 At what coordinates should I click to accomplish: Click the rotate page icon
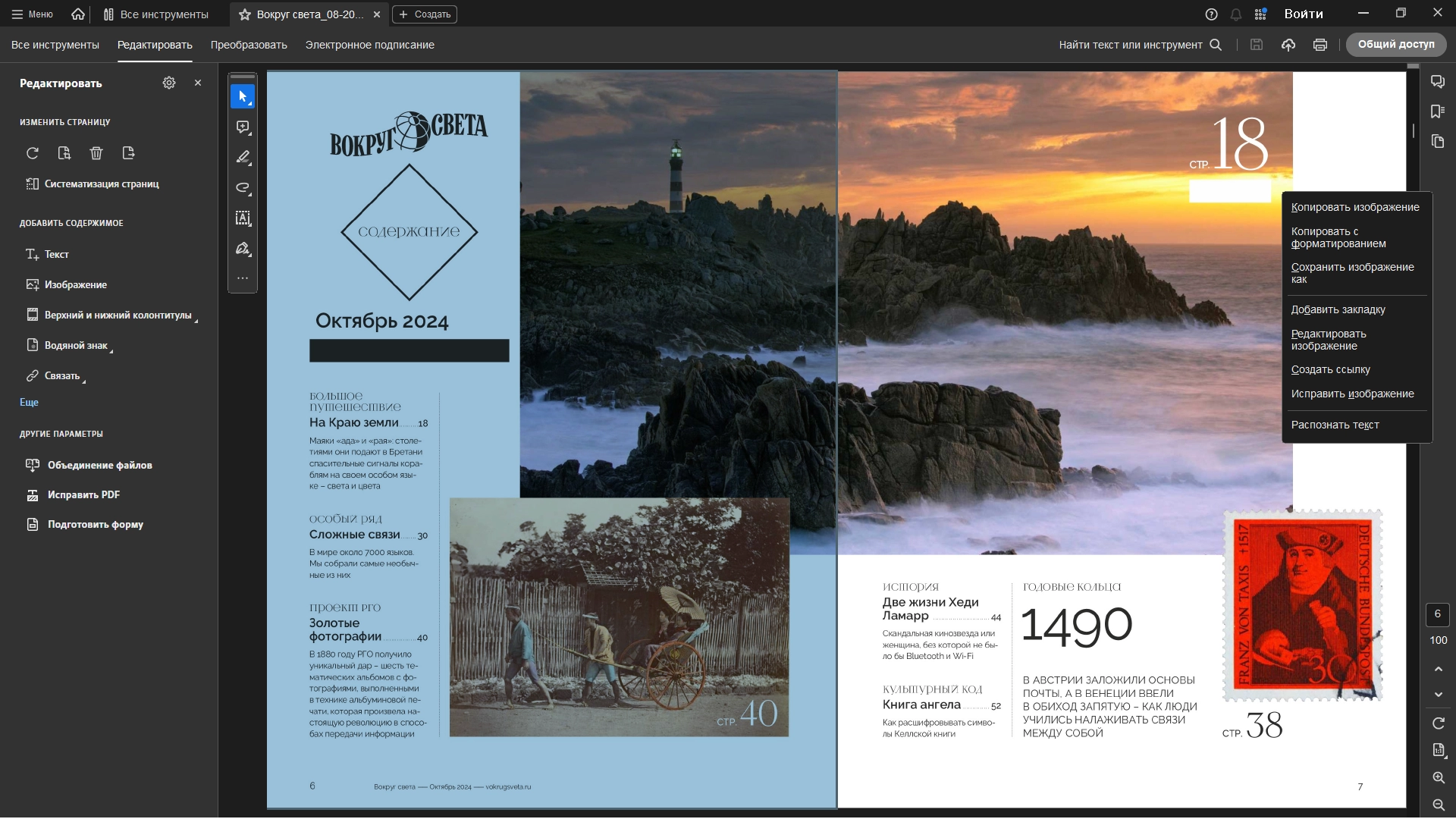click(x=33, y=153)
